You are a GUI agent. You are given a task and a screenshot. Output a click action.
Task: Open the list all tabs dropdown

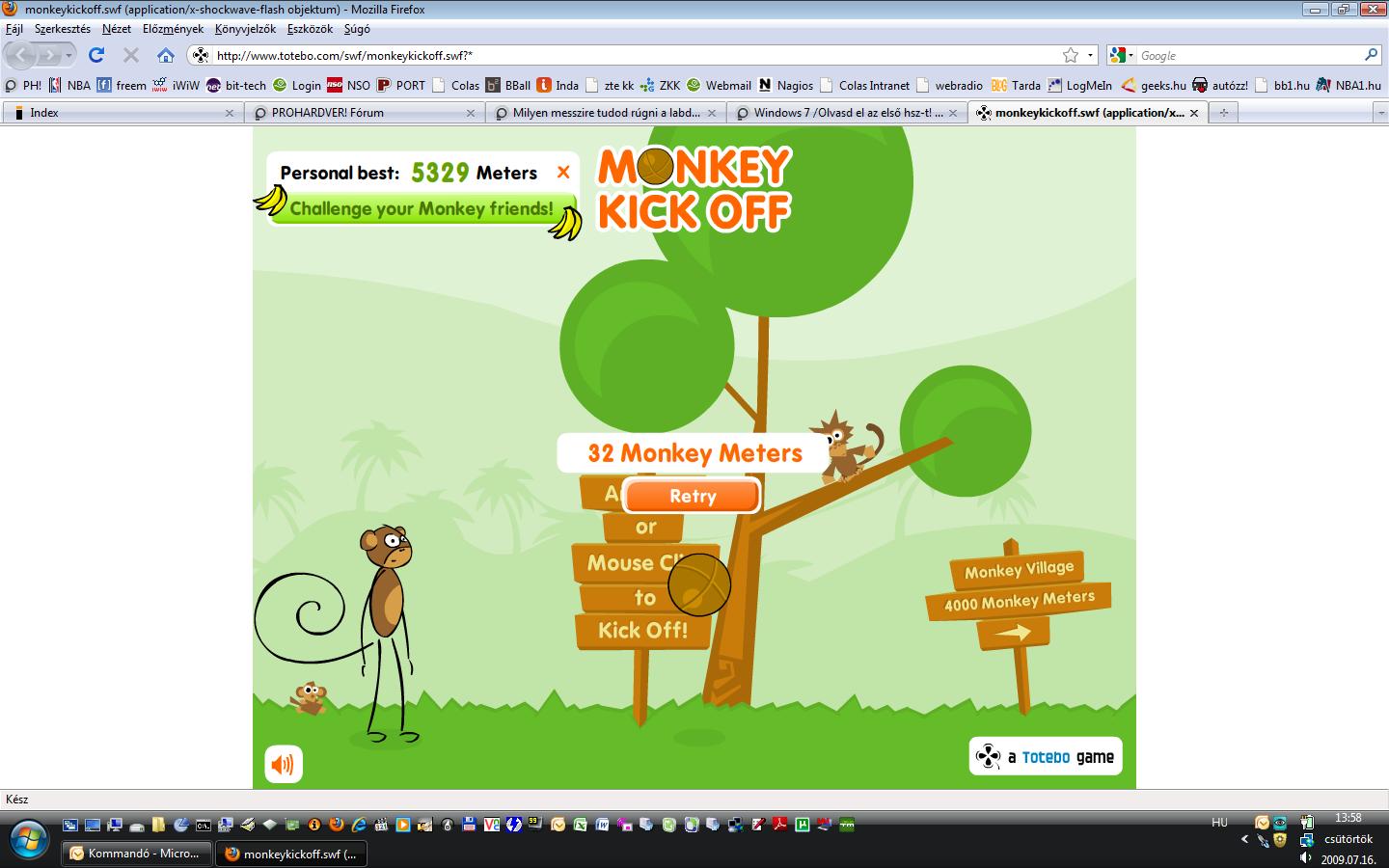coord(1380,113)
